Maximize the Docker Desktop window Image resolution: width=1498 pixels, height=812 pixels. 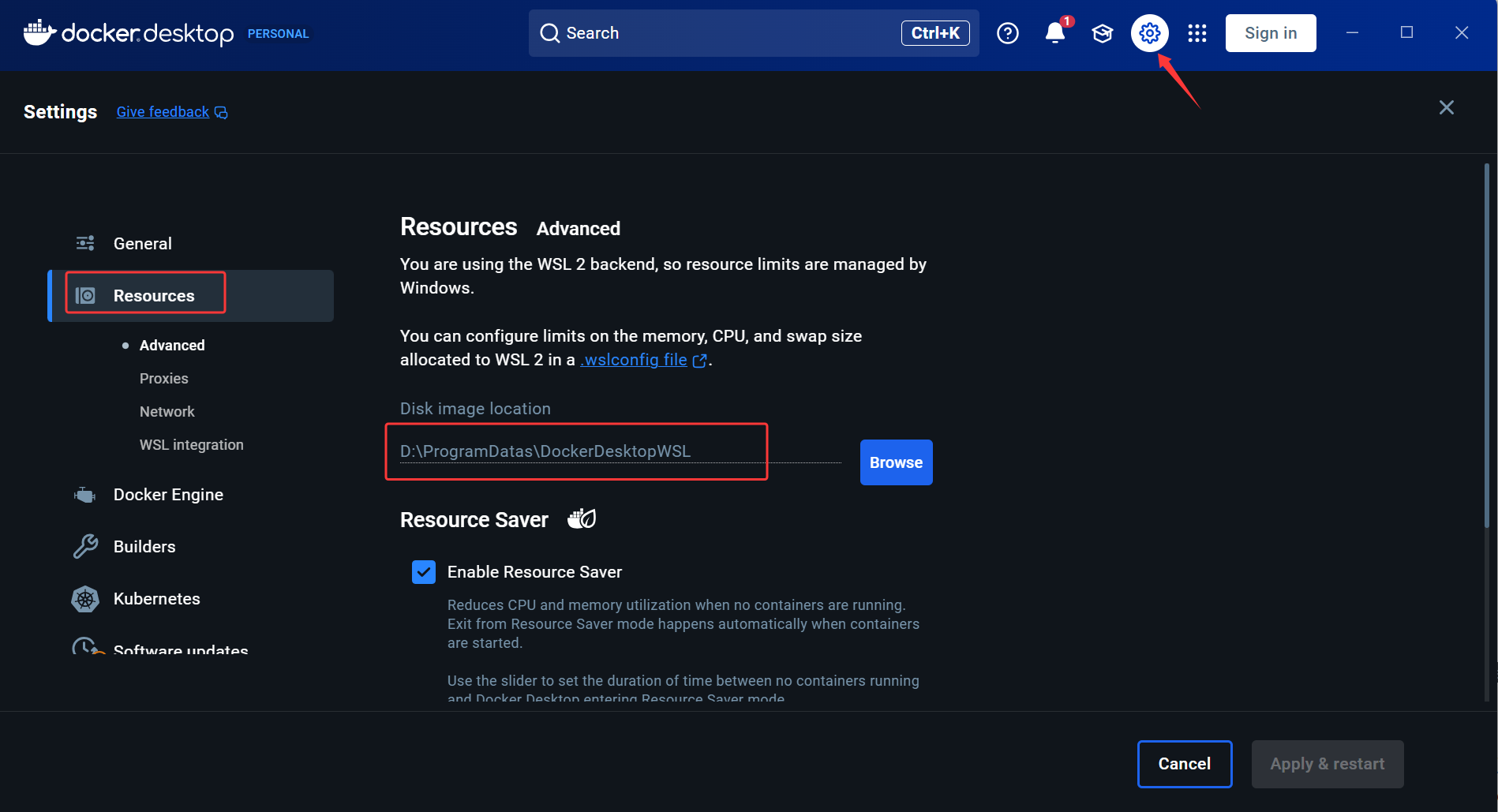(1406, 32)
